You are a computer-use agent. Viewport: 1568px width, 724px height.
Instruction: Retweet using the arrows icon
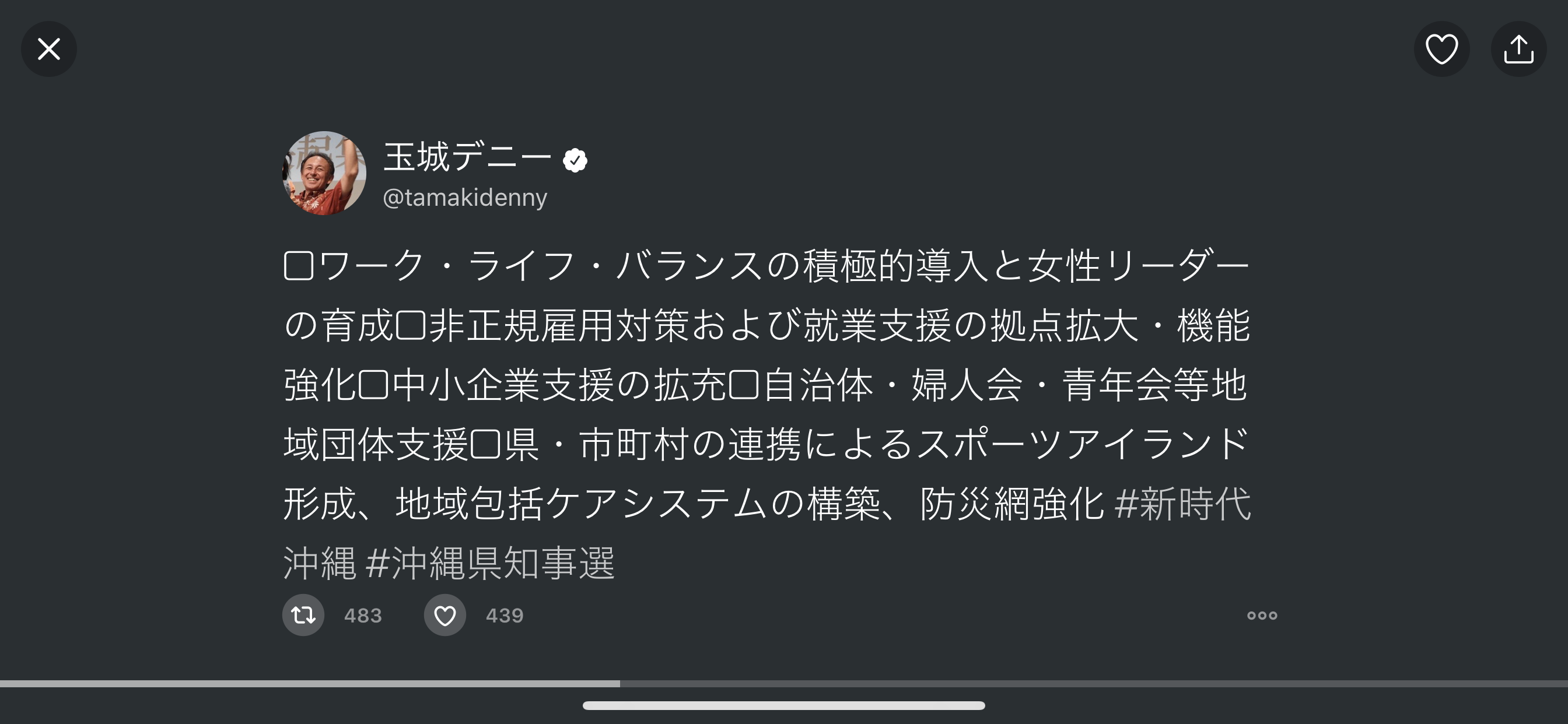303,615
